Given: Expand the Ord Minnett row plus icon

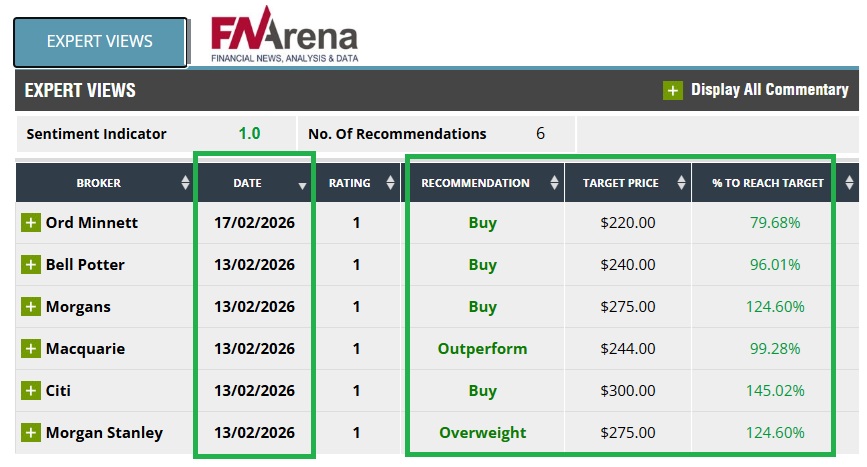Looking at the screenshot, I should [31, 222].
